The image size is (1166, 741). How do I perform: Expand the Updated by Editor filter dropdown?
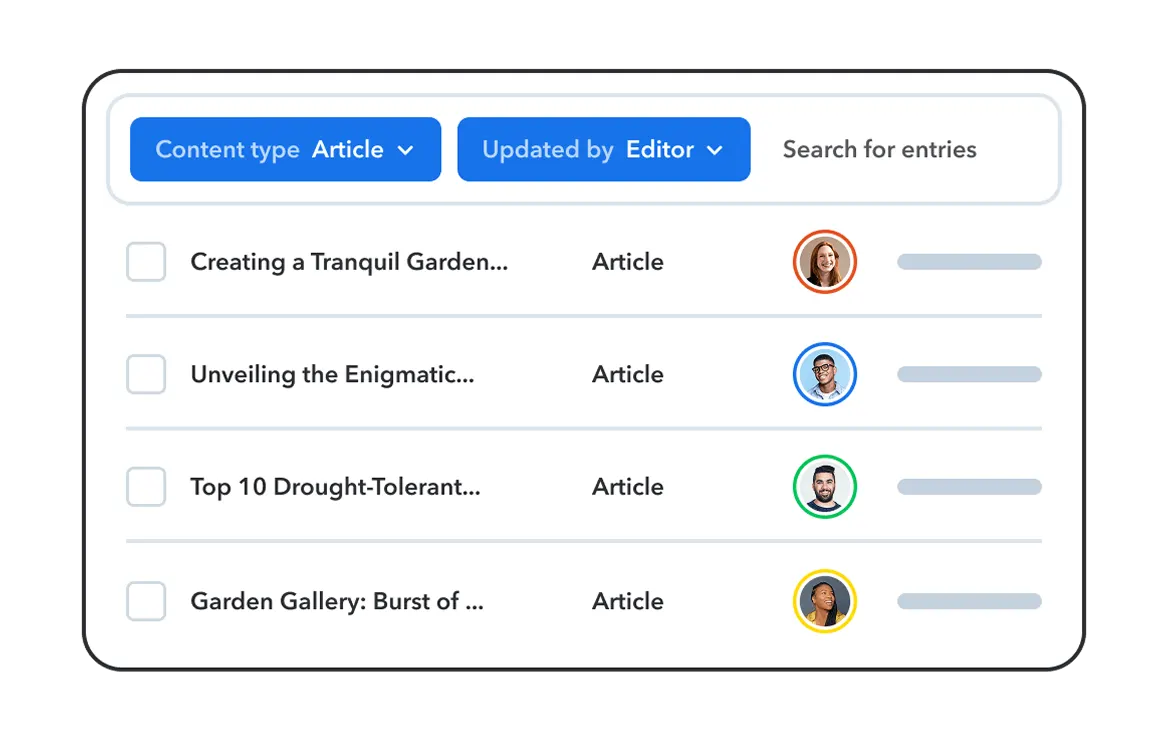pos(603,150)
